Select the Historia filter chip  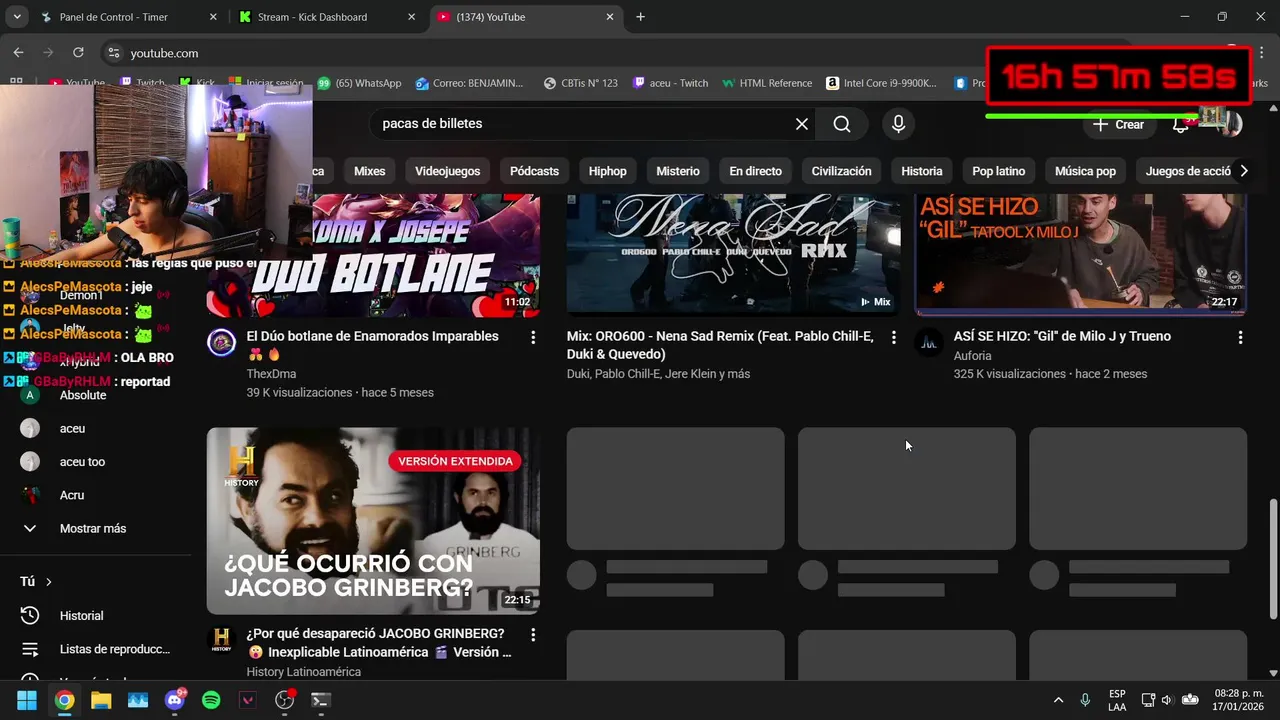(922, 171)
